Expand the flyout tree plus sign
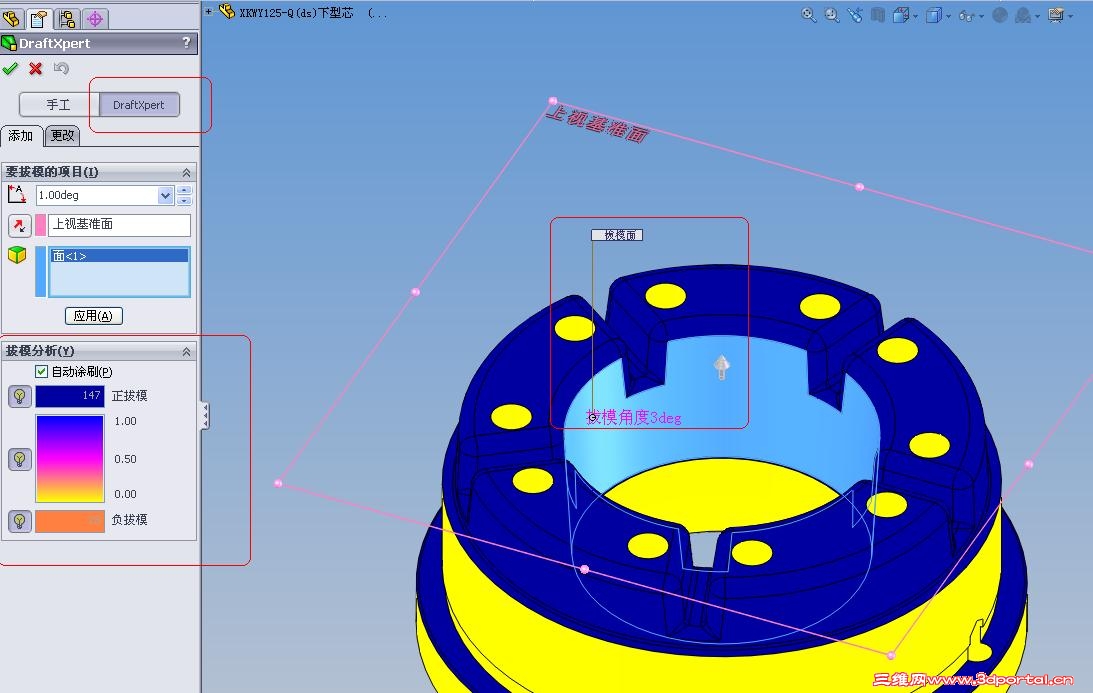Image resolution: width=1093 pixels, height=693 pixels. click(x=208, y=11)
